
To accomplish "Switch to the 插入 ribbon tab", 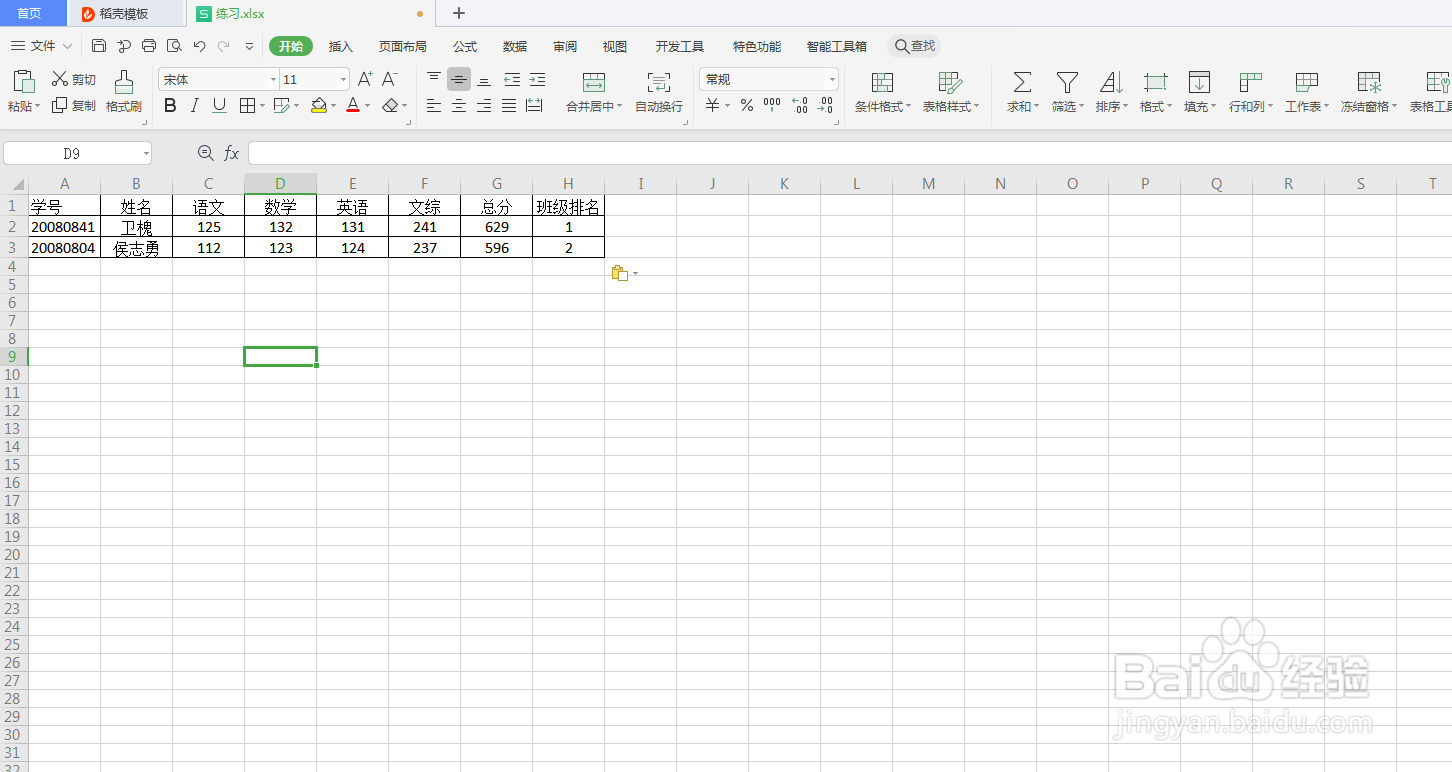I will point(341,46).
